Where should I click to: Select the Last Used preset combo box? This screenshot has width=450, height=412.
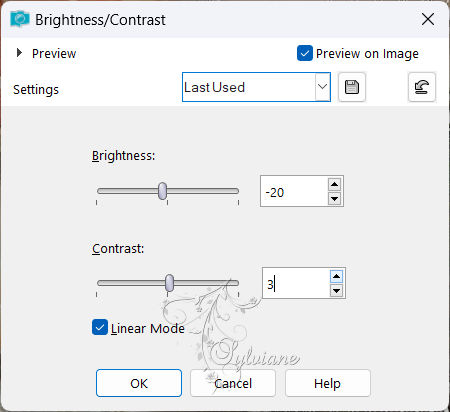pos(256,87)
